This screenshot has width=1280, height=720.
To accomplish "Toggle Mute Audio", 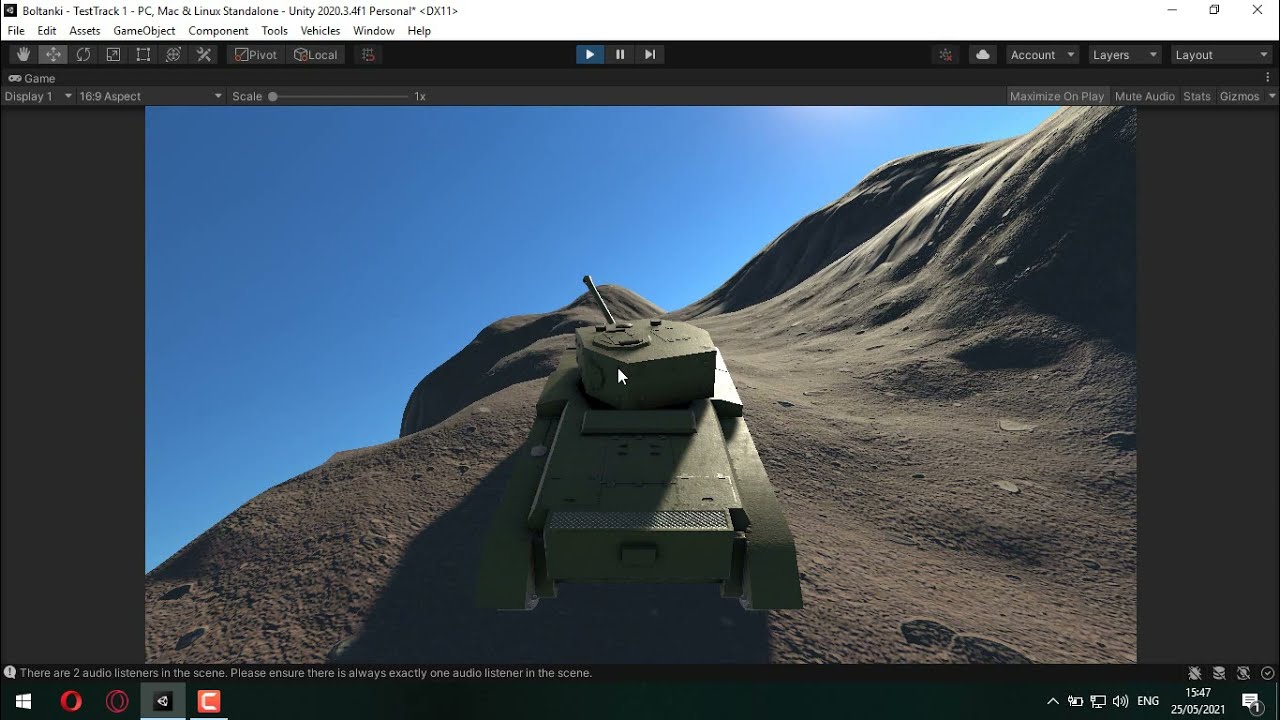I will 1144,96.
